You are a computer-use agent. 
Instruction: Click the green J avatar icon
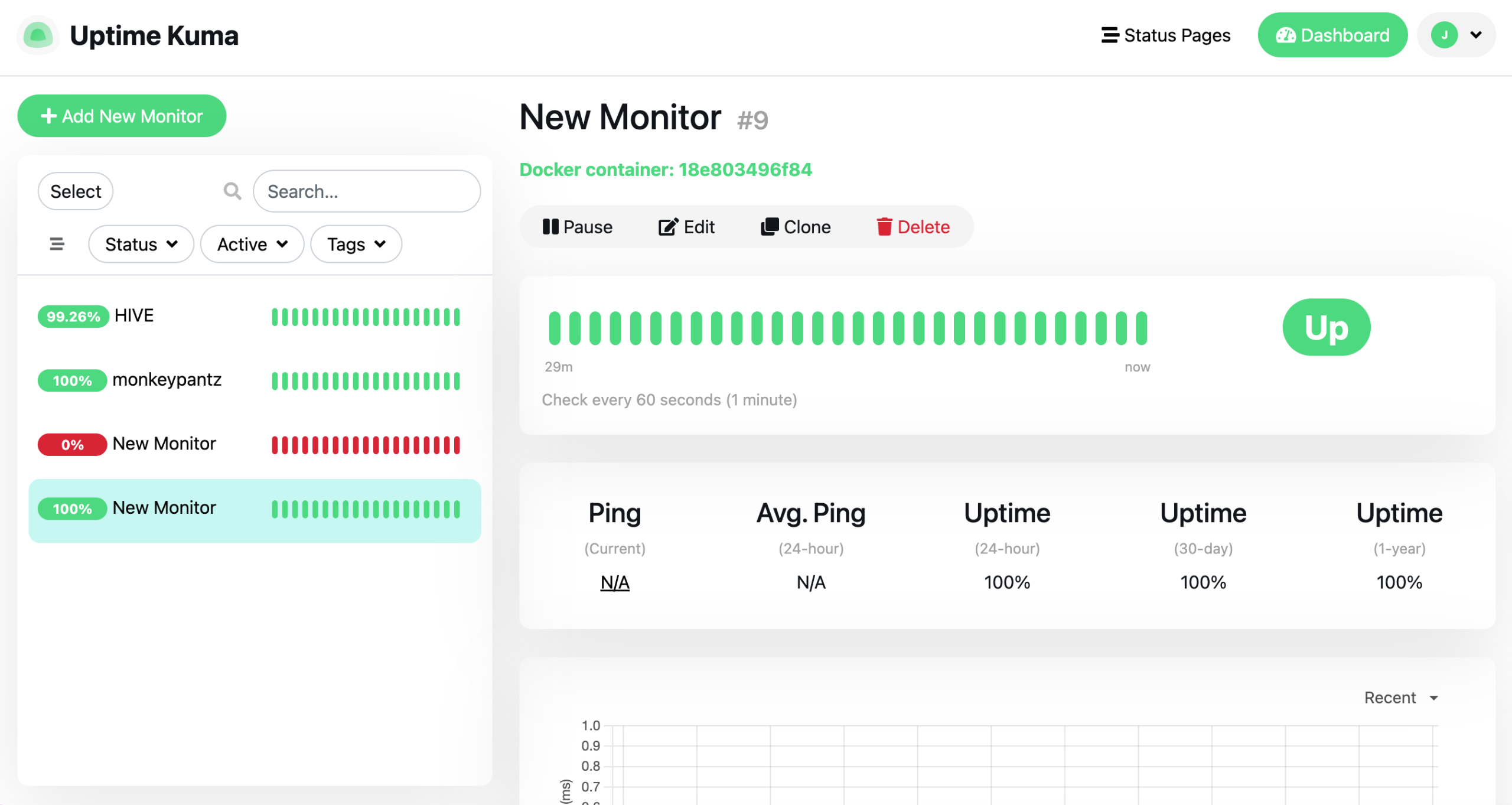(1443, 35)
